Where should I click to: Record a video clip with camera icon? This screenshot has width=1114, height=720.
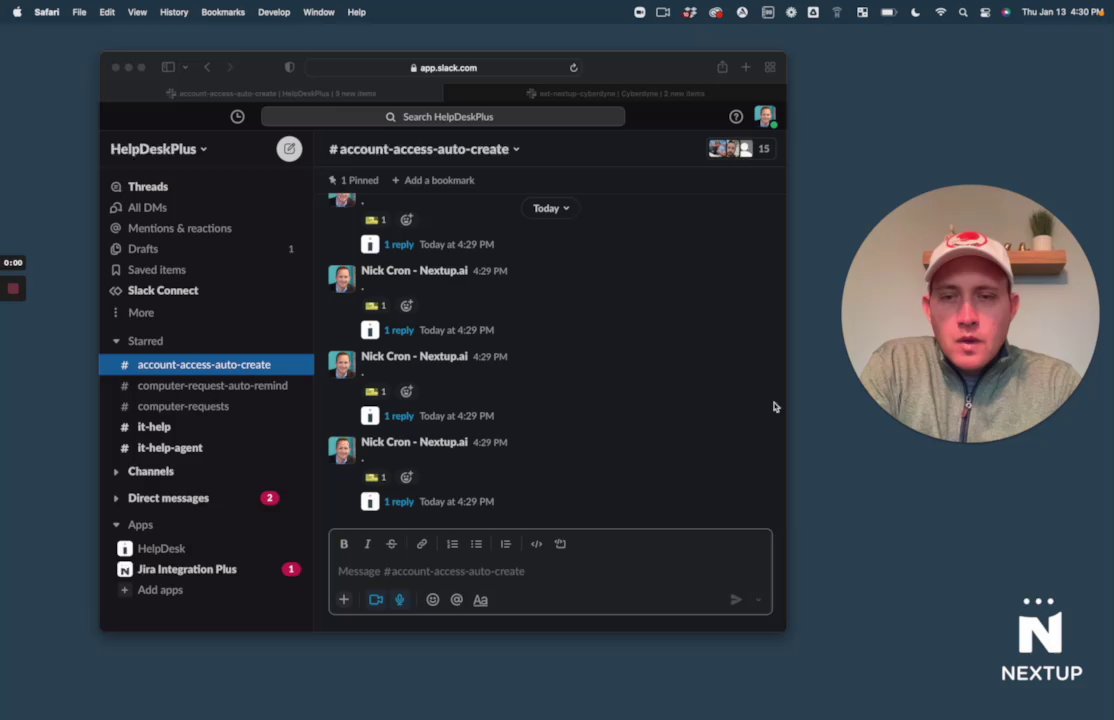pos(376,600)
